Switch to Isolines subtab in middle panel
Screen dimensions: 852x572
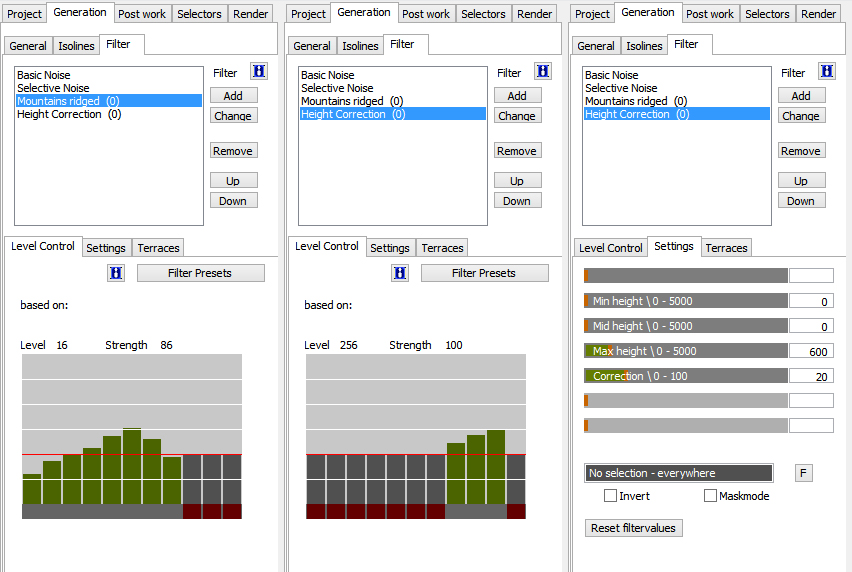(360, 46)
